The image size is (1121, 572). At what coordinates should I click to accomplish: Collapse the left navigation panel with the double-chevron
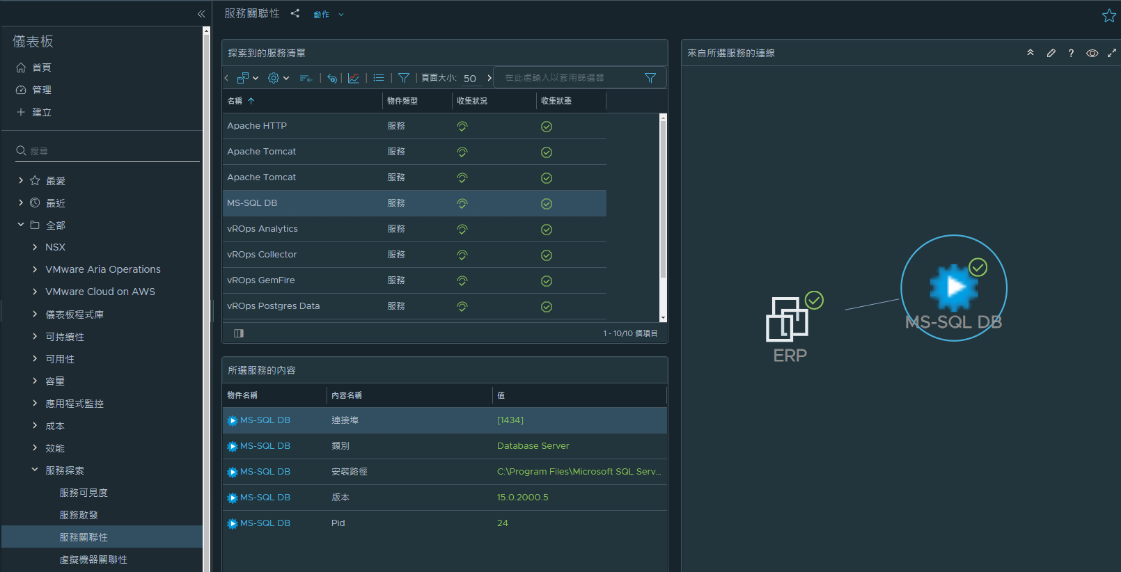[201, 14]
